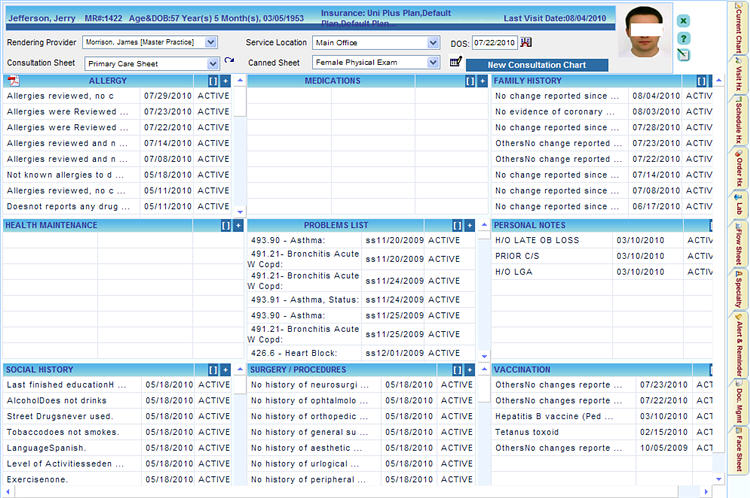Click the refresh icon beside Consultation Sheet

pos(228,62)
